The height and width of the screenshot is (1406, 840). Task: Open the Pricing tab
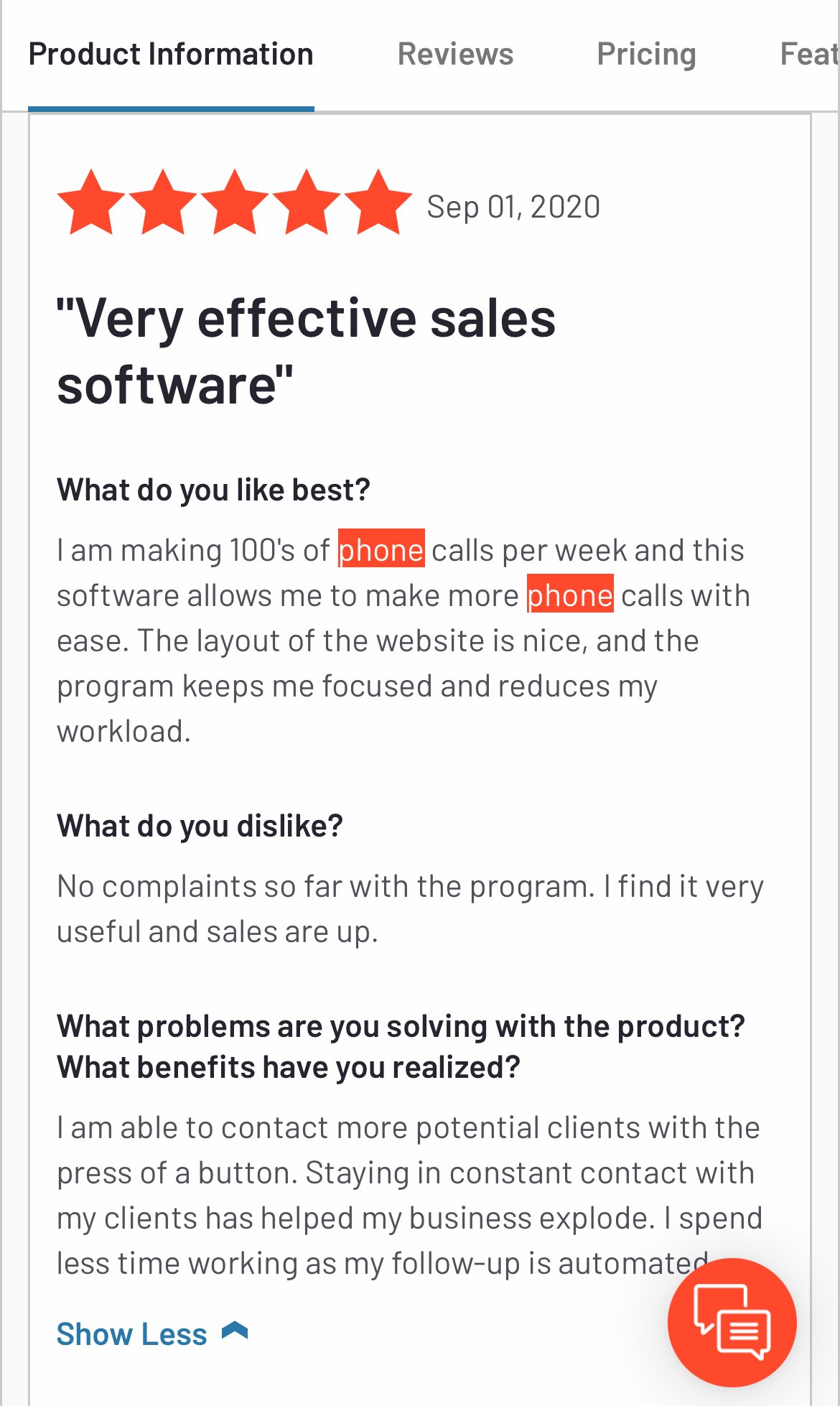(x=646, y=53)
